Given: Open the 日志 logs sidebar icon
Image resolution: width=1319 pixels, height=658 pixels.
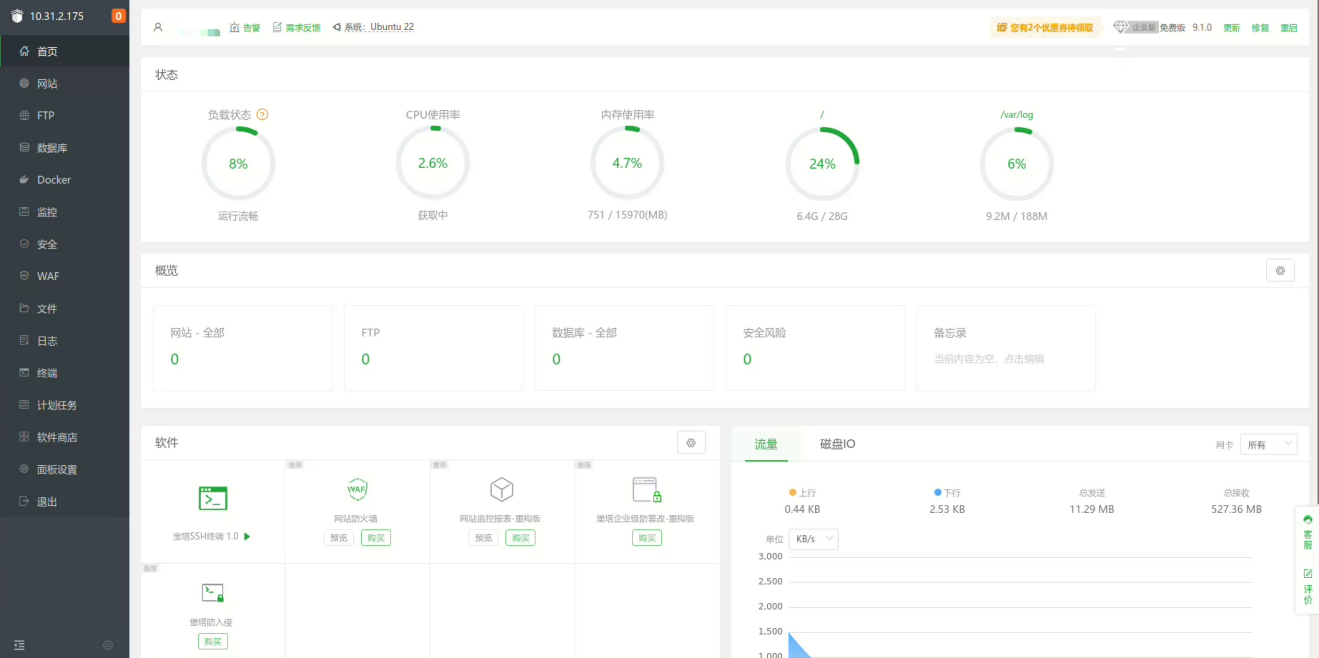Looking at the screenshot, I should point(25,341).
